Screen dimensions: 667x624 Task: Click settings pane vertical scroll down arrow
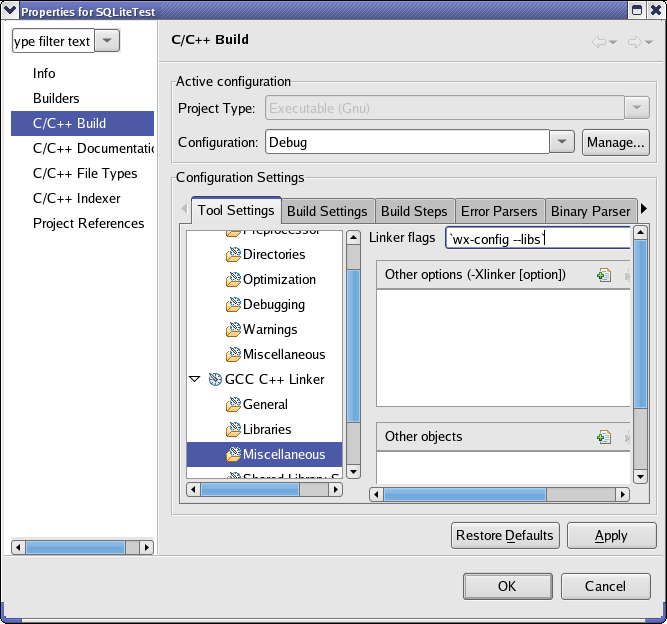pyautogui.click(x=640, y=476)
